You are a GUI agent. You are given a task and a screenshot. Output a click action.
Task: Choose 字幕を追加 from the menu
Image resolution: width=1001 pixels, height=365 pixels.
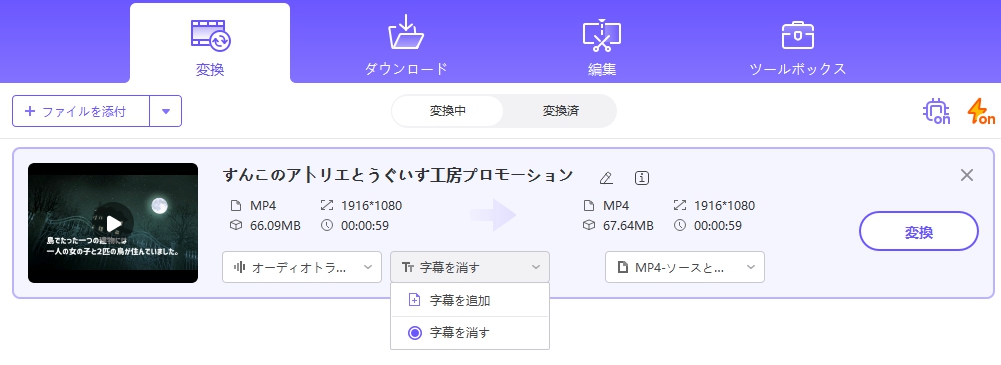point(470,300)
